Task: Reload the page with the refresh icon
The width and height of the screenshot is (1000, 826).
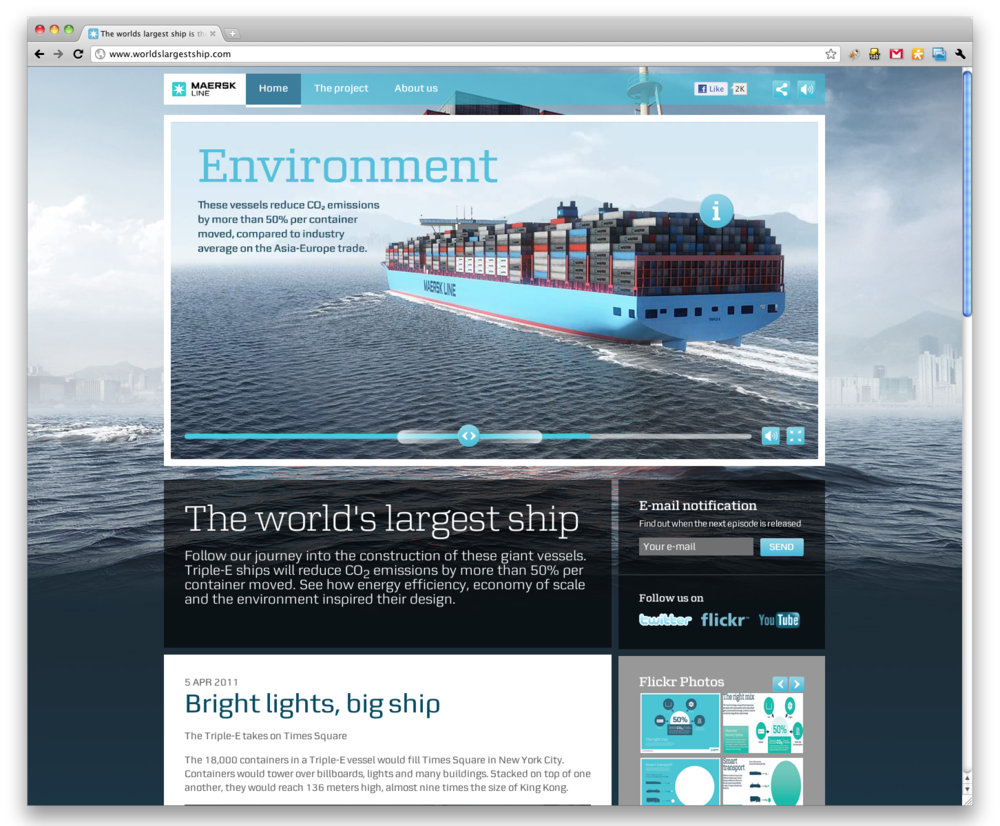Action: click(78, 54)
